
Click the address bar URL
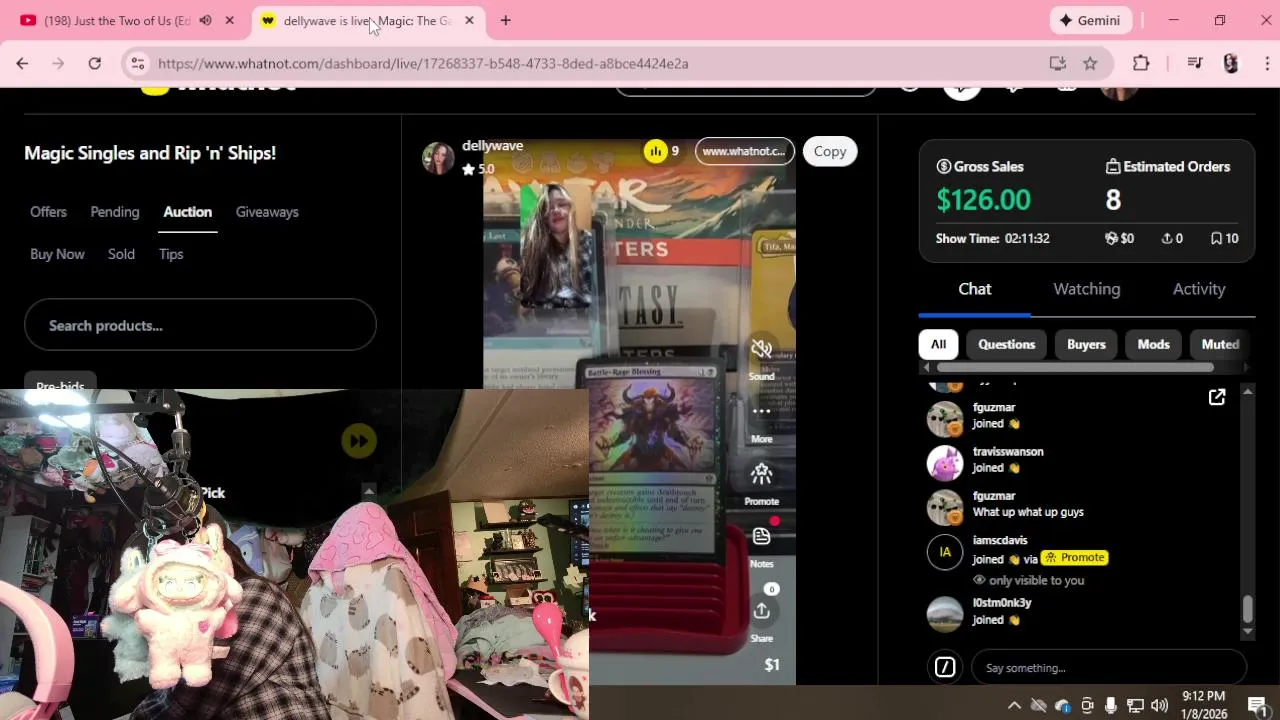(x=423, y=63)
